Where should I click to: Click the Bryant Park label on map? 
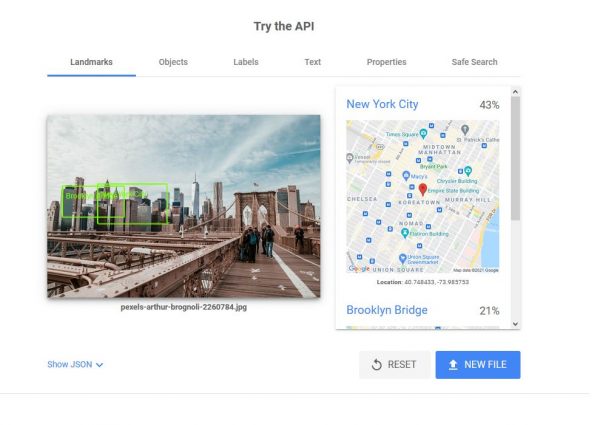coord(434,167)
